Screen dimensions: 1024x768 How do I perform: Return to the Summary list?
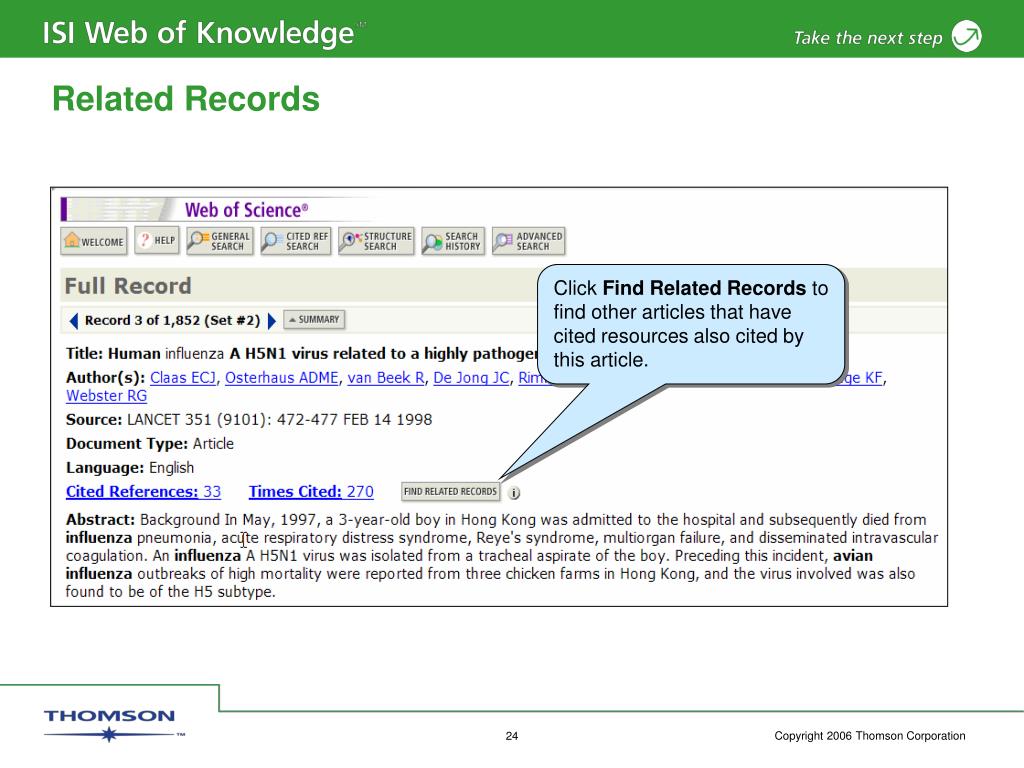(314, 319)
